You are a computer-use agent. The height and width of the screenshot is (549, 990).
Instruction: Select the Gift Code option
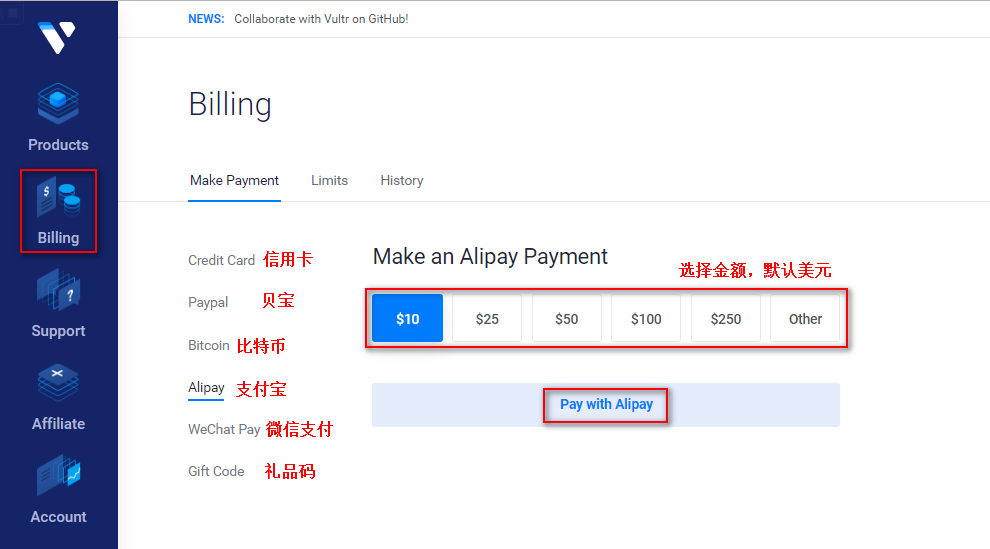pyautogui.click(x=216, y=471)
